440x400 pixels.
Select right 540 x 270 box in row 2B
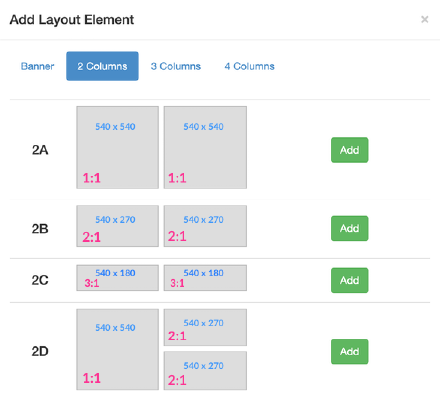coord(205,226)
